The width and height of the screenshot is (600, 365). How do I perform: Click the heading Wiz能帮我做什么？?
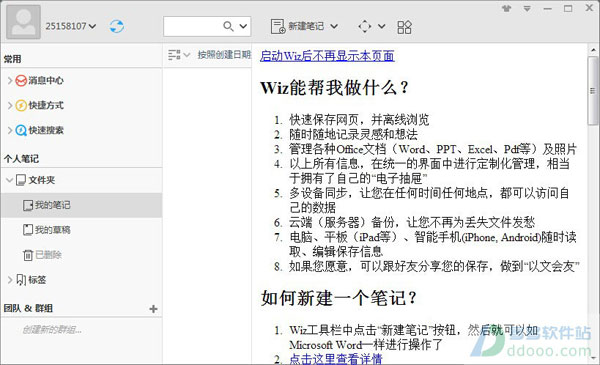click(334, 87)
